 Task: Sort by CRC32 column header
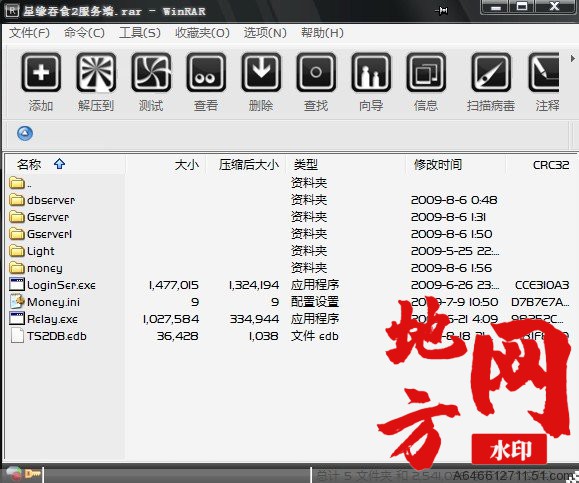point(551,165)
